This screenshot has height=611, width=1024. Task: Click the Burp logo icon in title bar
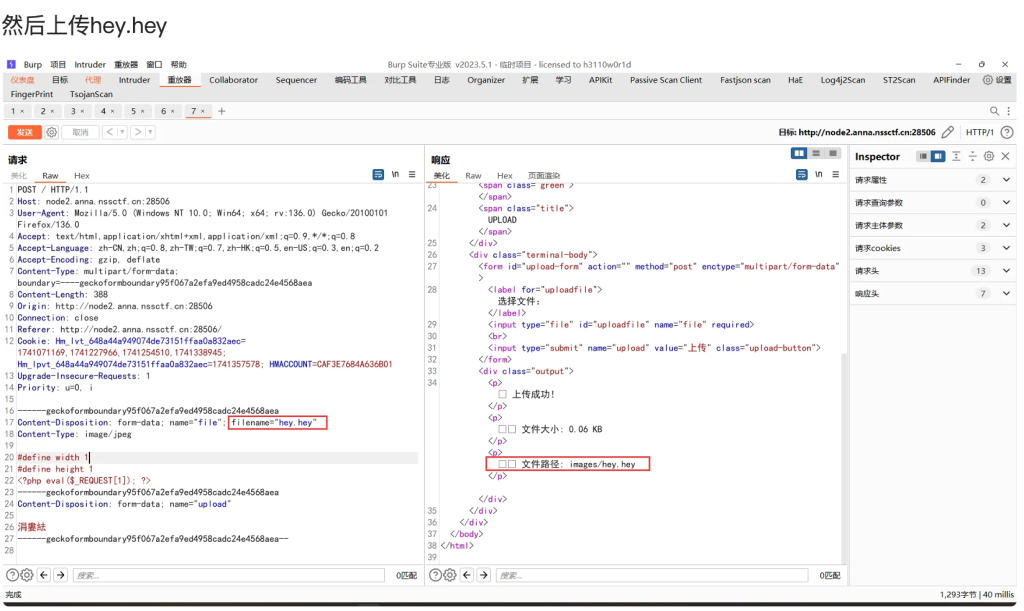(11, 65)
